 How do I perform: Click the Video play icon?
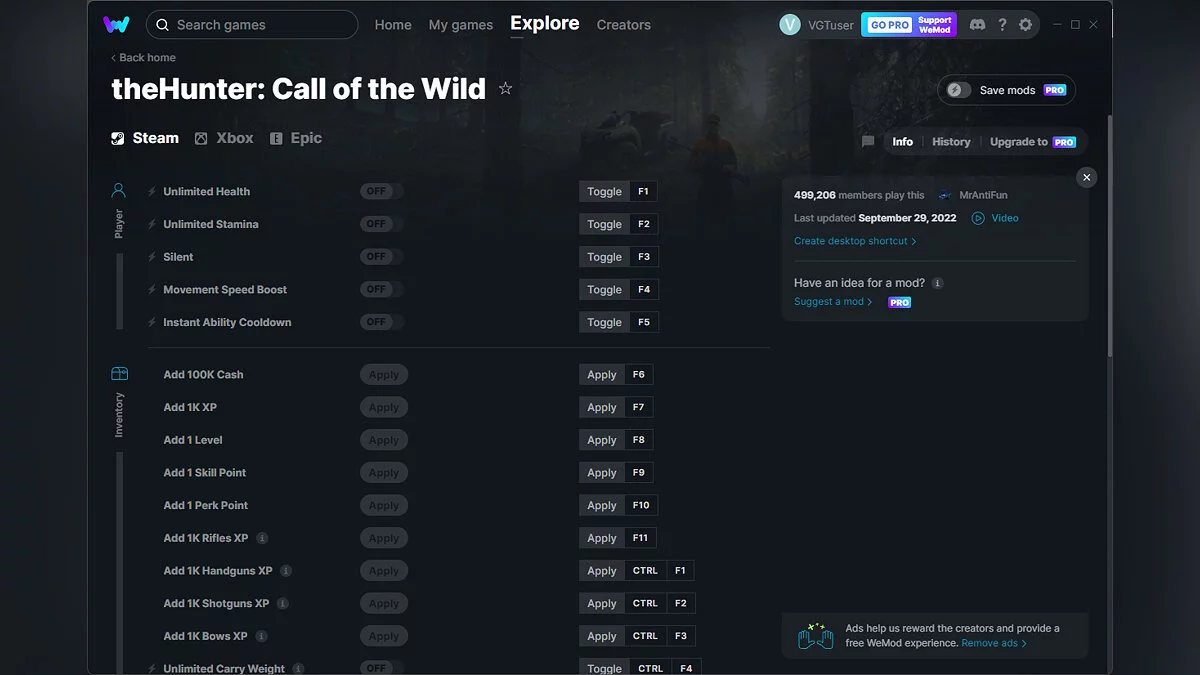click(x=978, y=217)
